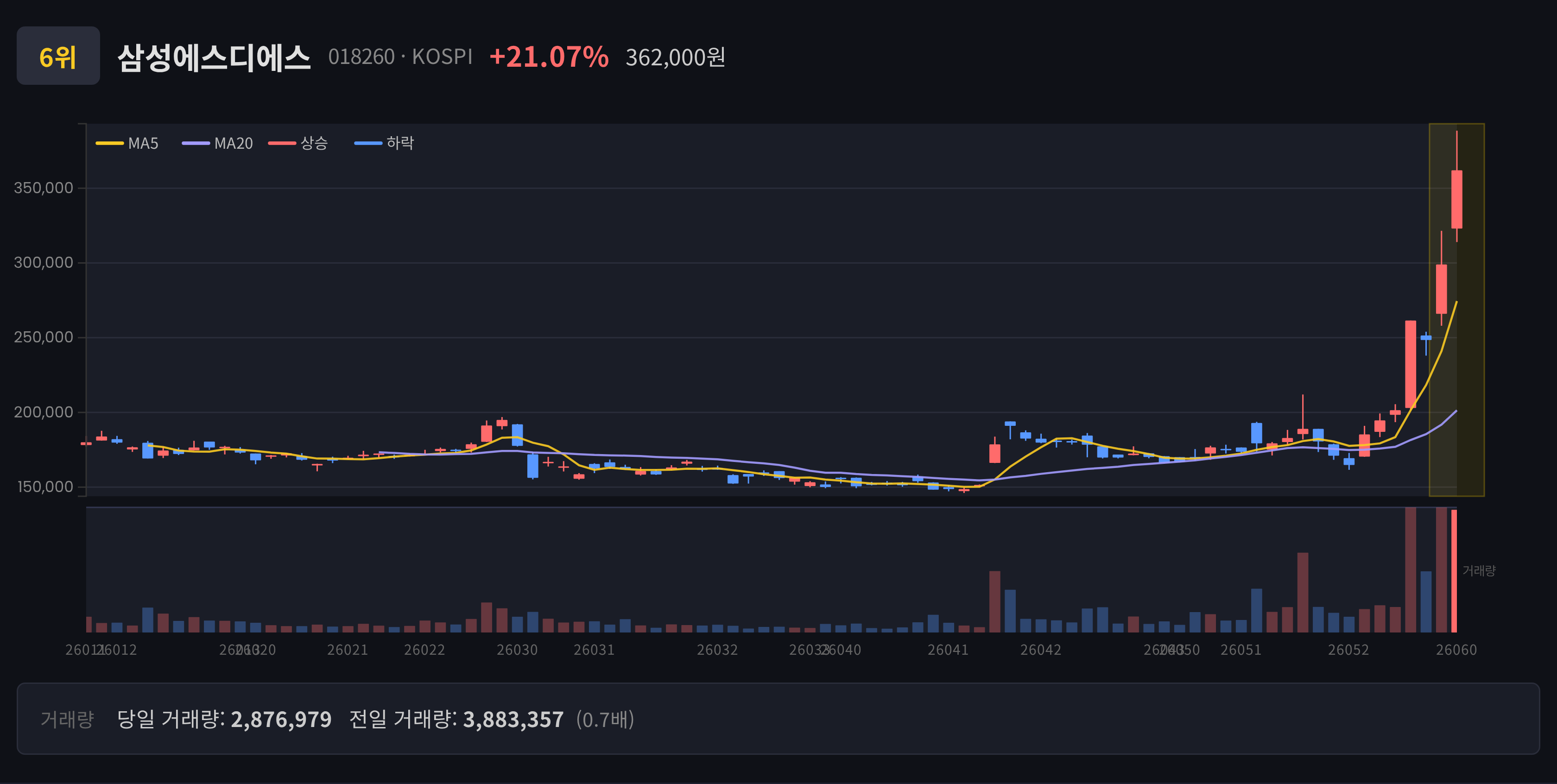Click the 350,000 y-axis label
1557x784 pixels.
(x=44, y=188)
